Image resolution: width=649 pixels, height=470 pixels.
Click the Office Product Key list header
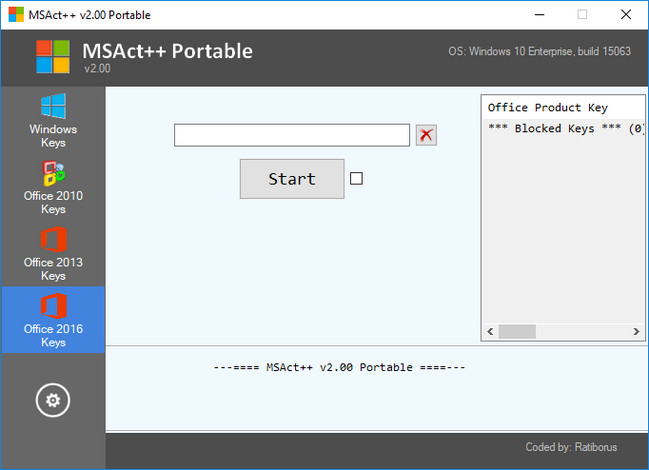(x=547, y=107)
